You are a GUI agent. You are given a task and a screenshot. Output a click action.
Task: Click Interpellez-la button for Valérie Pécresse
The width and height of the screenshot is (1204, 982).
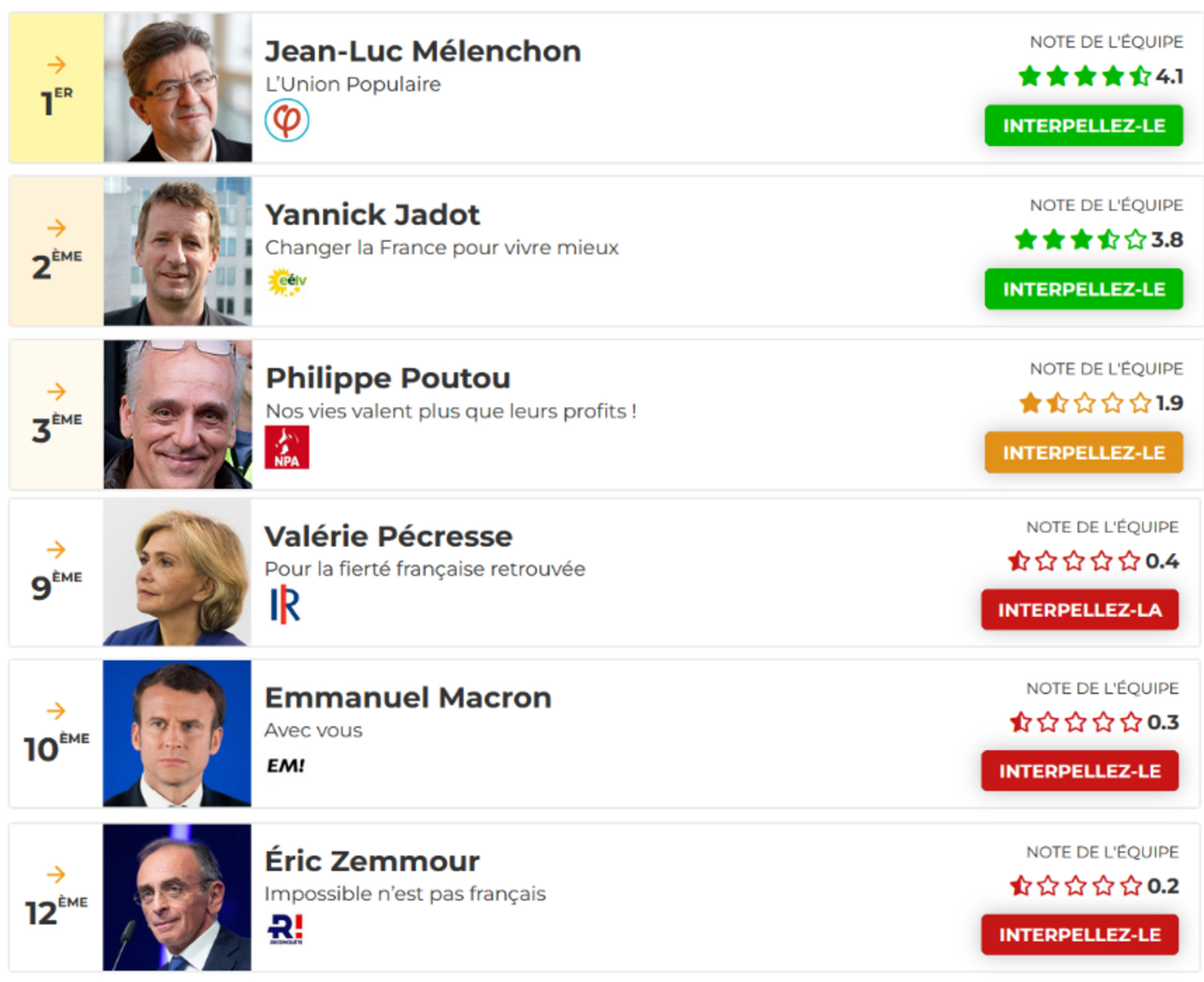pos(1080,610)
